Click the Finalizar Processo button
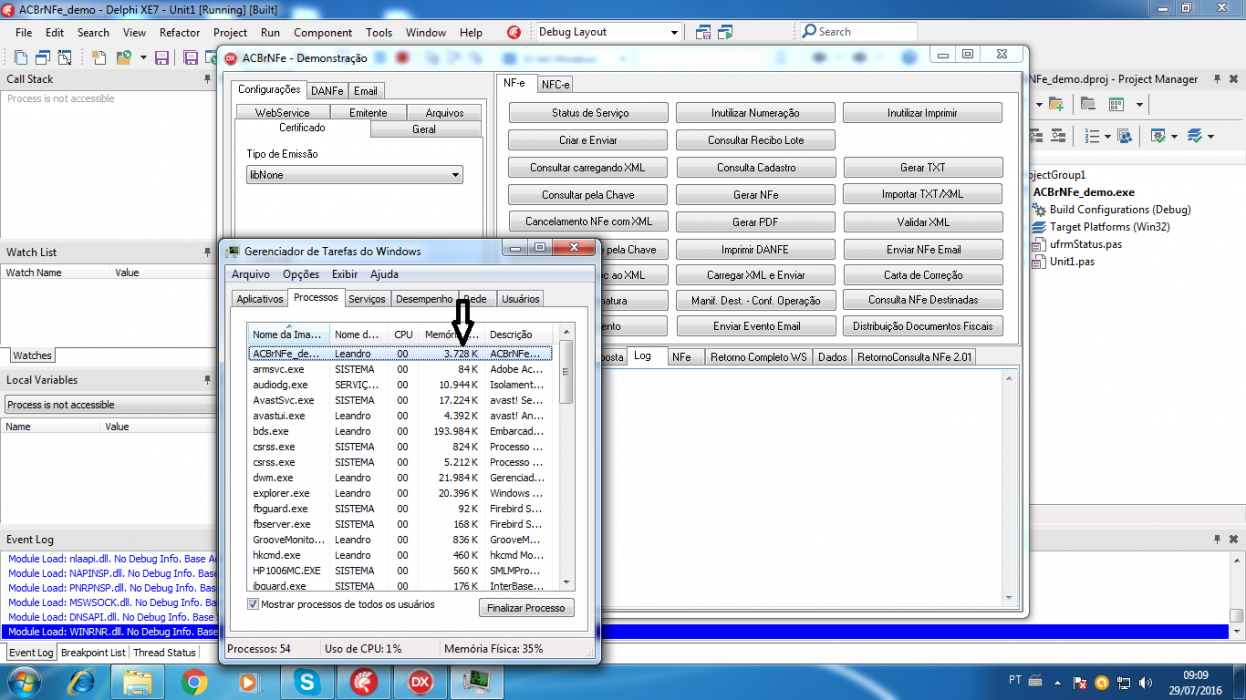Viewport: 1246px width, 700px height. click(x=527, y=608)
